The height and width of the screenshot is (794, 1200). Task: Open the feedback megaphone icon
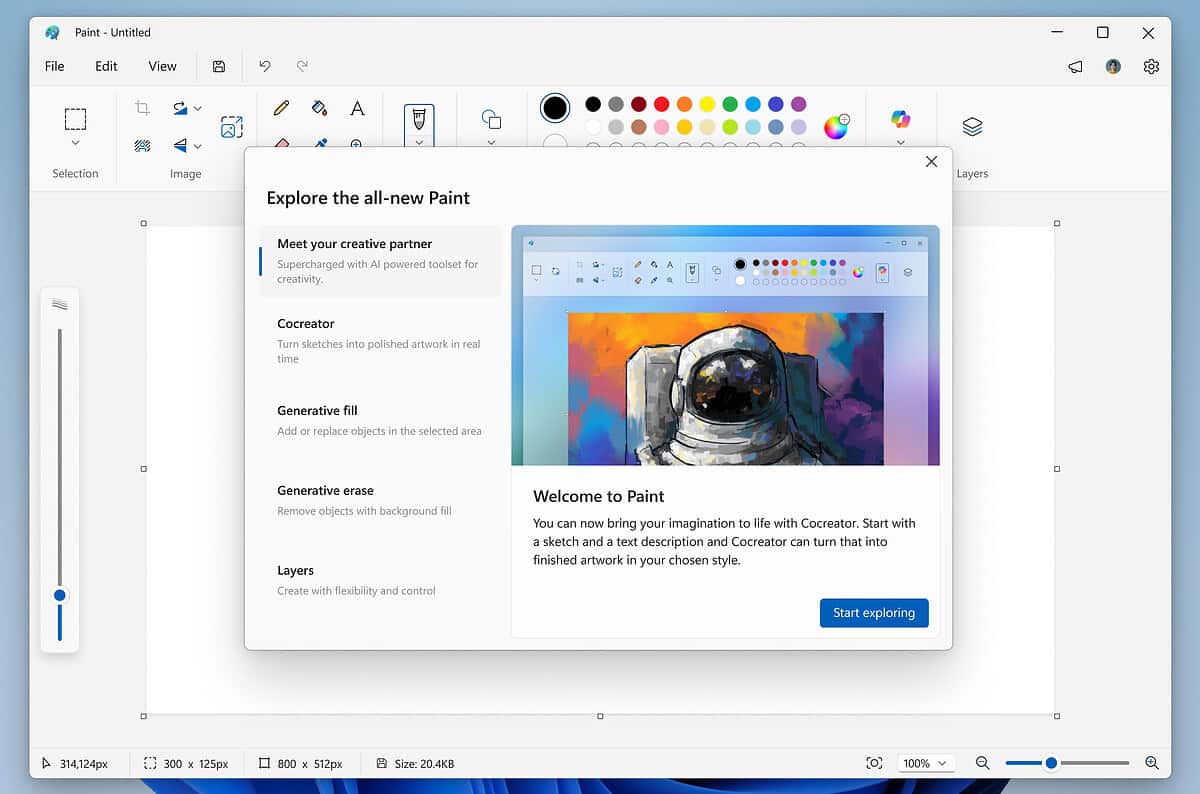1075,67
